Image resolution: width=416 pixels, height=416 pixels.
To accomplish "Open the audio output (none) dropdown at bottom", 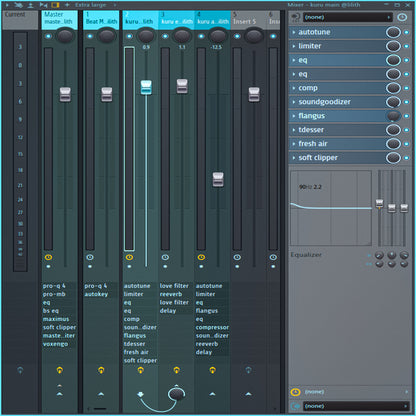I will pos(357,406).
